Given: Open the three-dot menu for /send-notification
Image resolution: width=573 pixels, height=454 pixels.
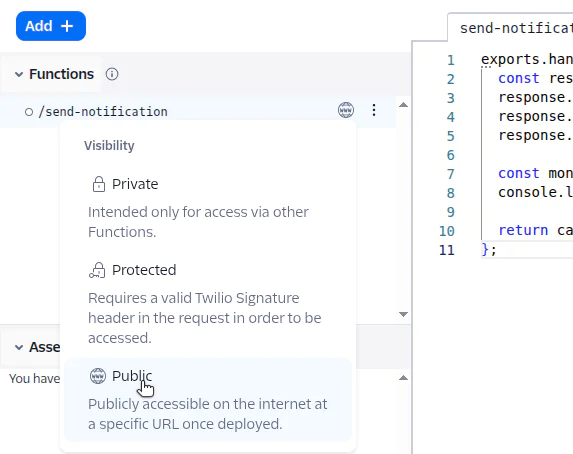Looking at the screenshot, I should coord(373,110).
